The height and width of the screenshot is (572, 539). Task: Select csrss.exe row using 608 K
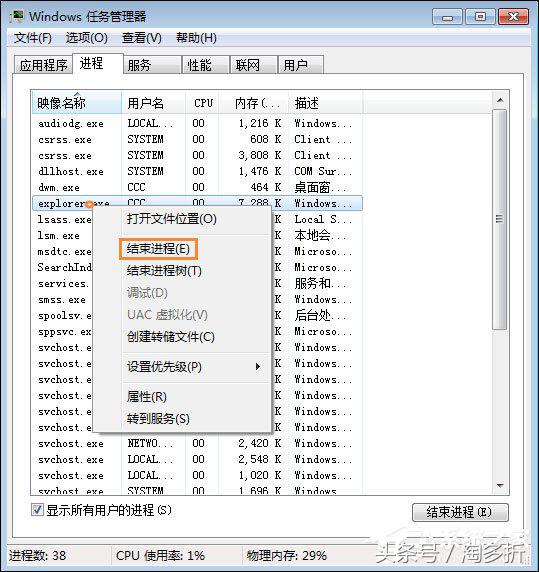[x=197, y=139]
